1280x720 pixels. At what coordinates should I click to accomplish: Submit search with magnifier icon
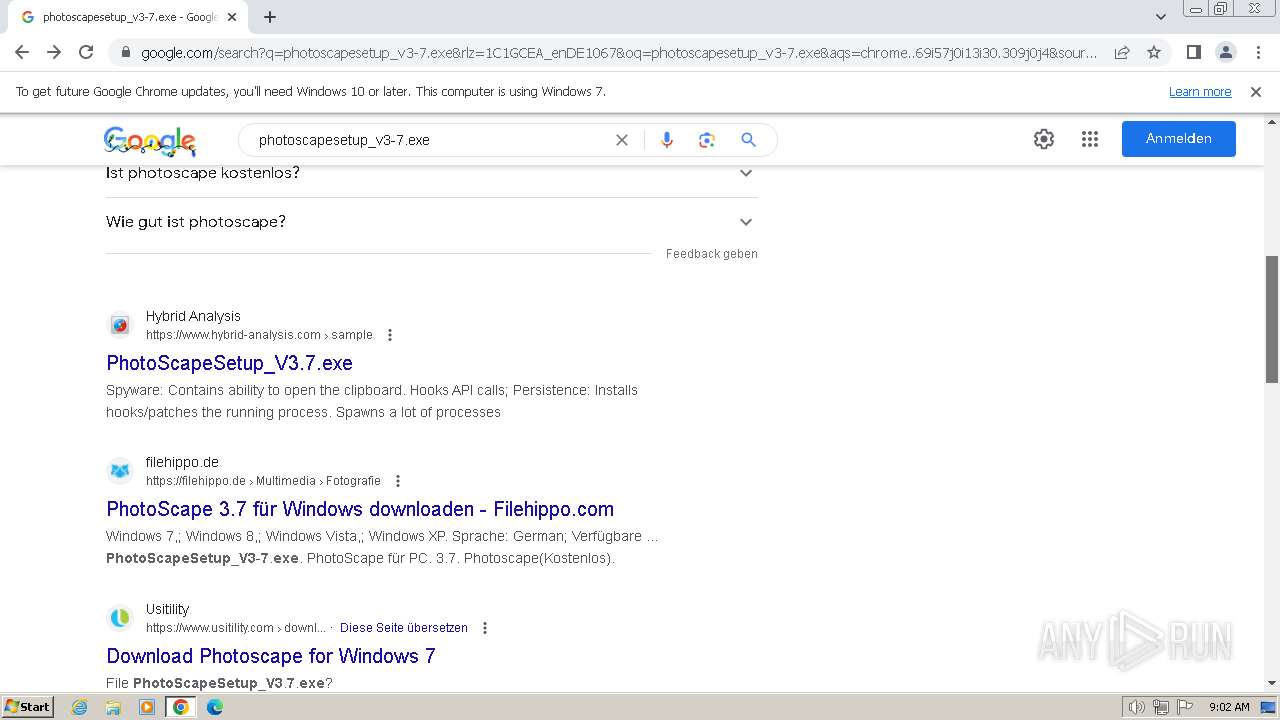click(x=748, y=140)
